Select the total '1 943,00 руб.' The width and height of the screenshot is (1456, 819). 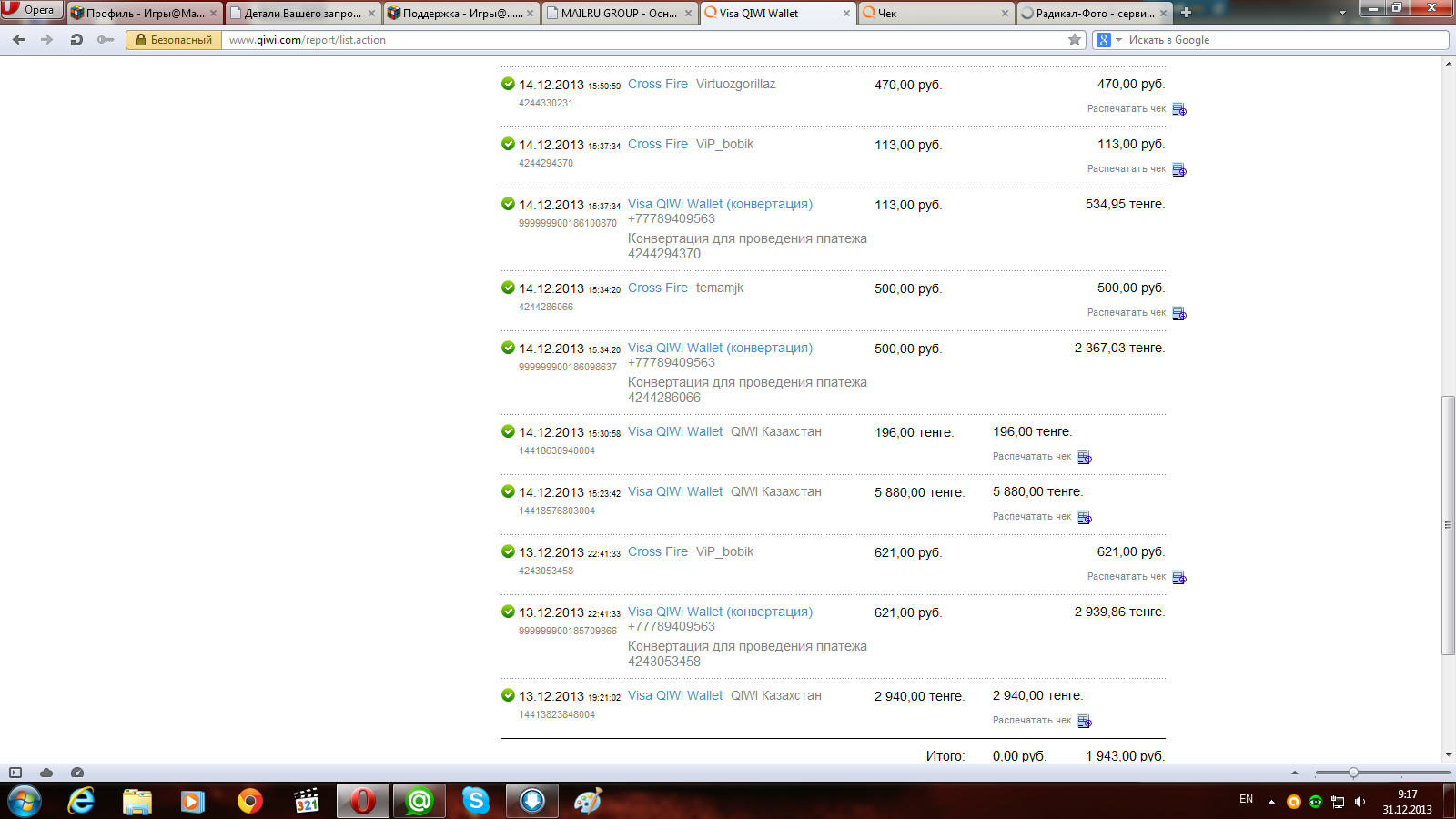tap(1125, 756)
